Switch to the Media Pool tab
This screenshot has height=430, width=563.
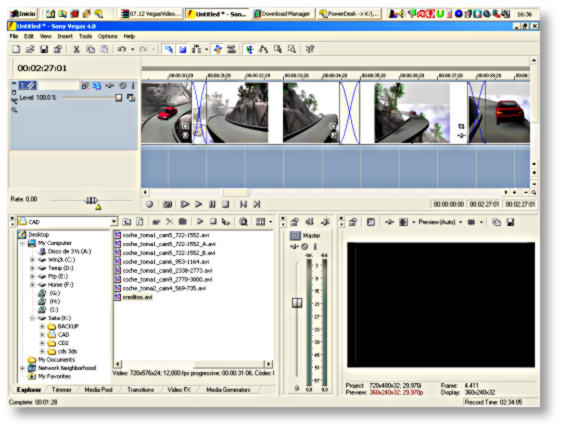click(98, 389)
